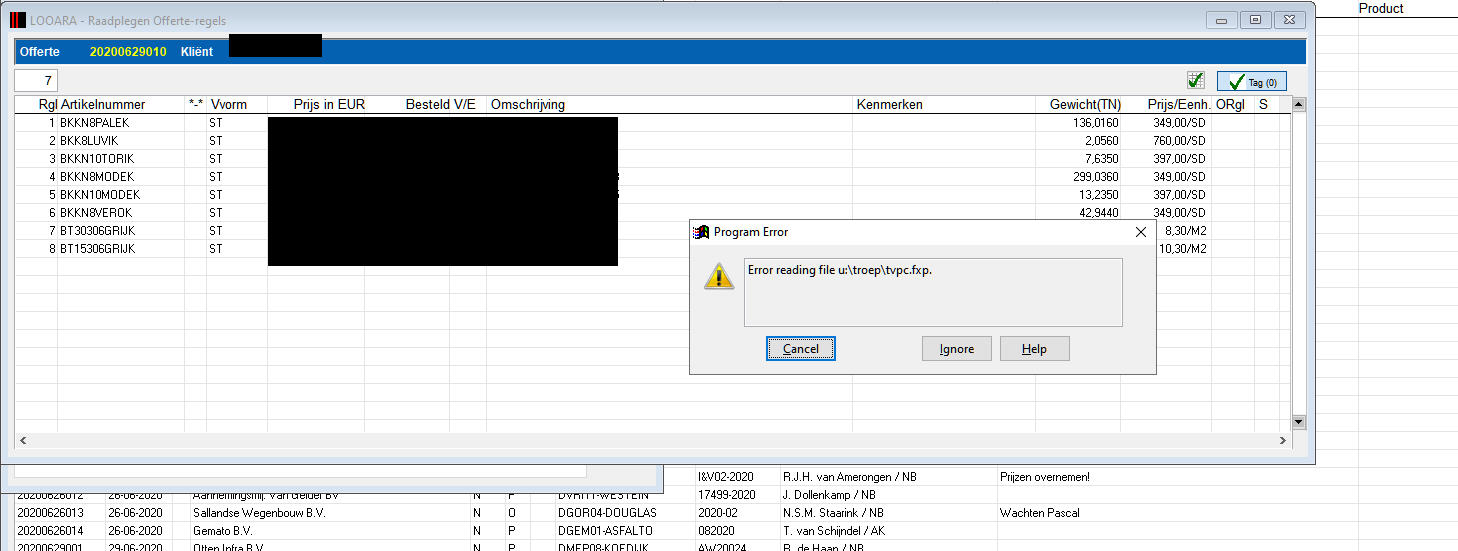Click Ignore in the Program Error dialog

click(957, 348)
